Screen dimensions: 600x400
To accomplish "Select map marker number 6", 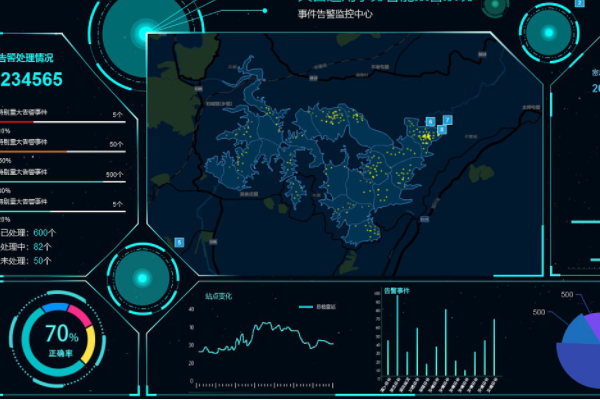I will [x=430, y=121].
